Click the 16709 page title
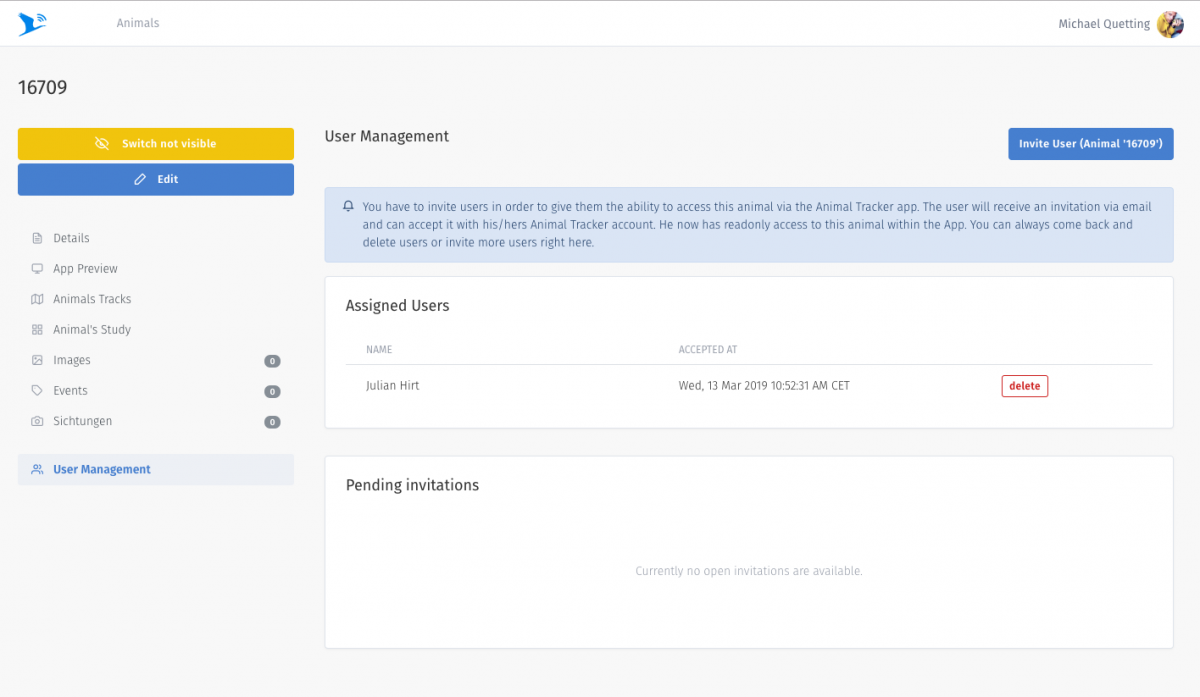This screenshot has width=1200, height=697. [43, 88]
